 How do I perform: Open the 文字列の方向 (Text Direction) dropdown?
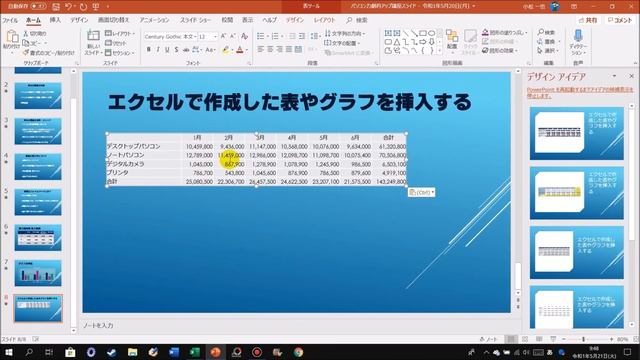[345, 33]
